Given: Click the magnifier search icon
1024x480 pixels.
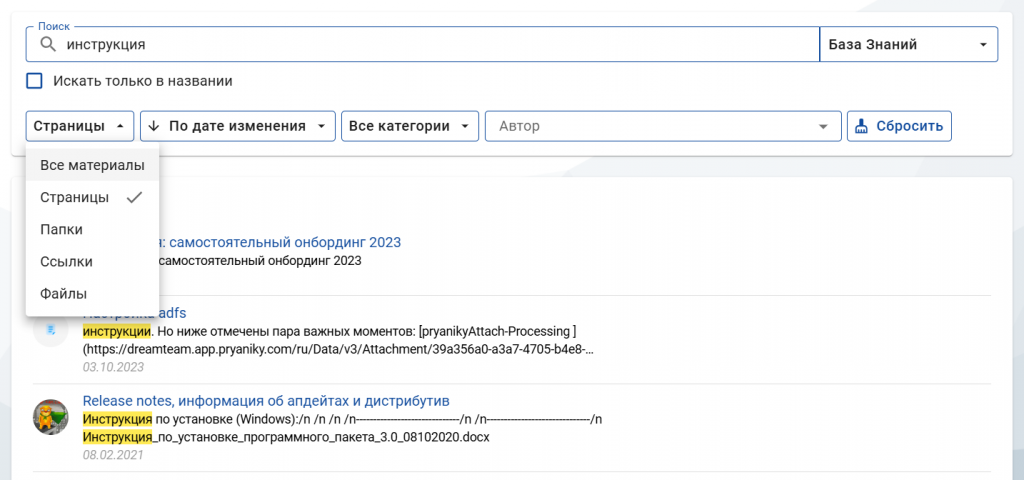Looking at the screenshot, I should click(46, 44).
